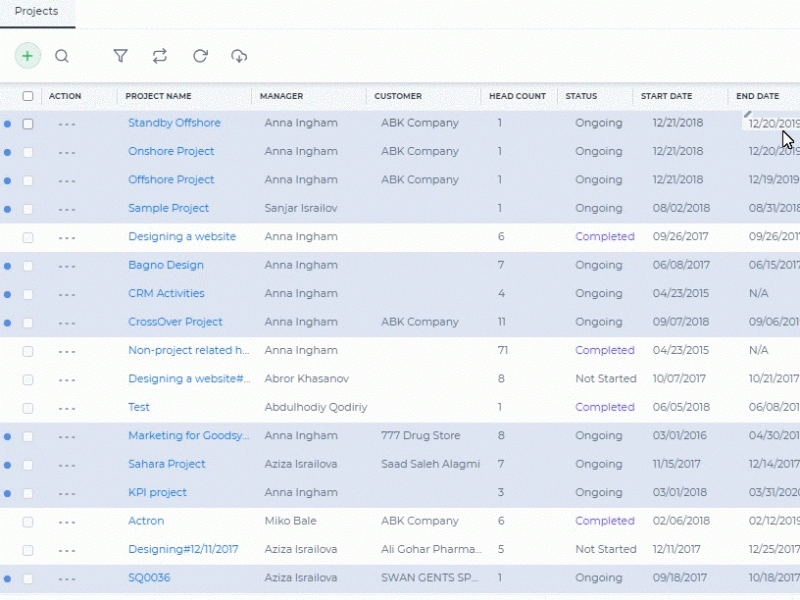Click start date 04/23/2015 in CRM Activities row
This screenshot has width=800, height=600.
(681, 293)
